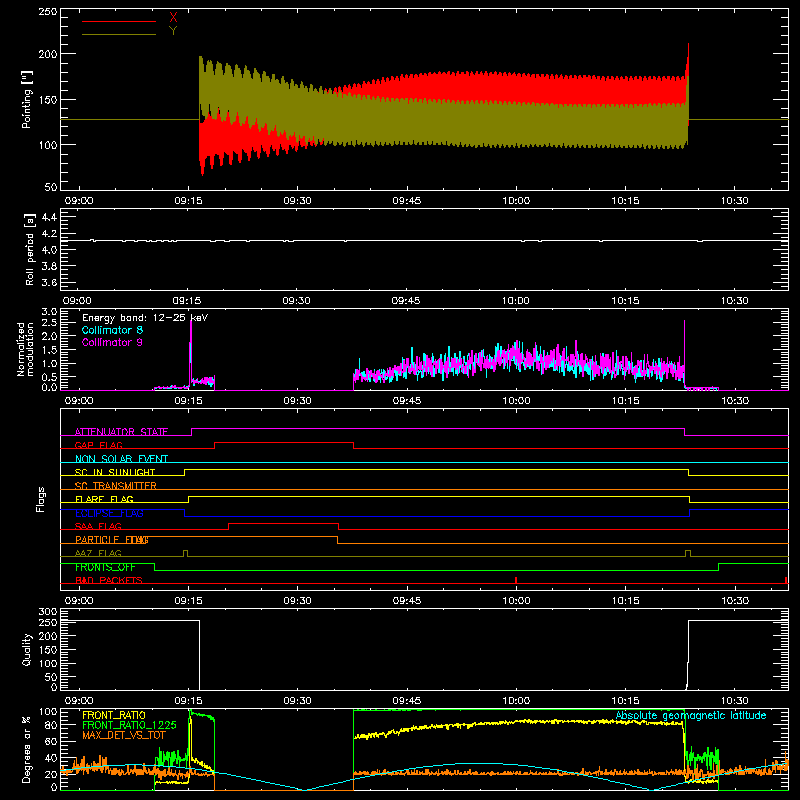Click the BAD_PACKETS spike at 10:00
This screenshot has width=800, height=800.
pyautogui.click(x=516, y=580)
